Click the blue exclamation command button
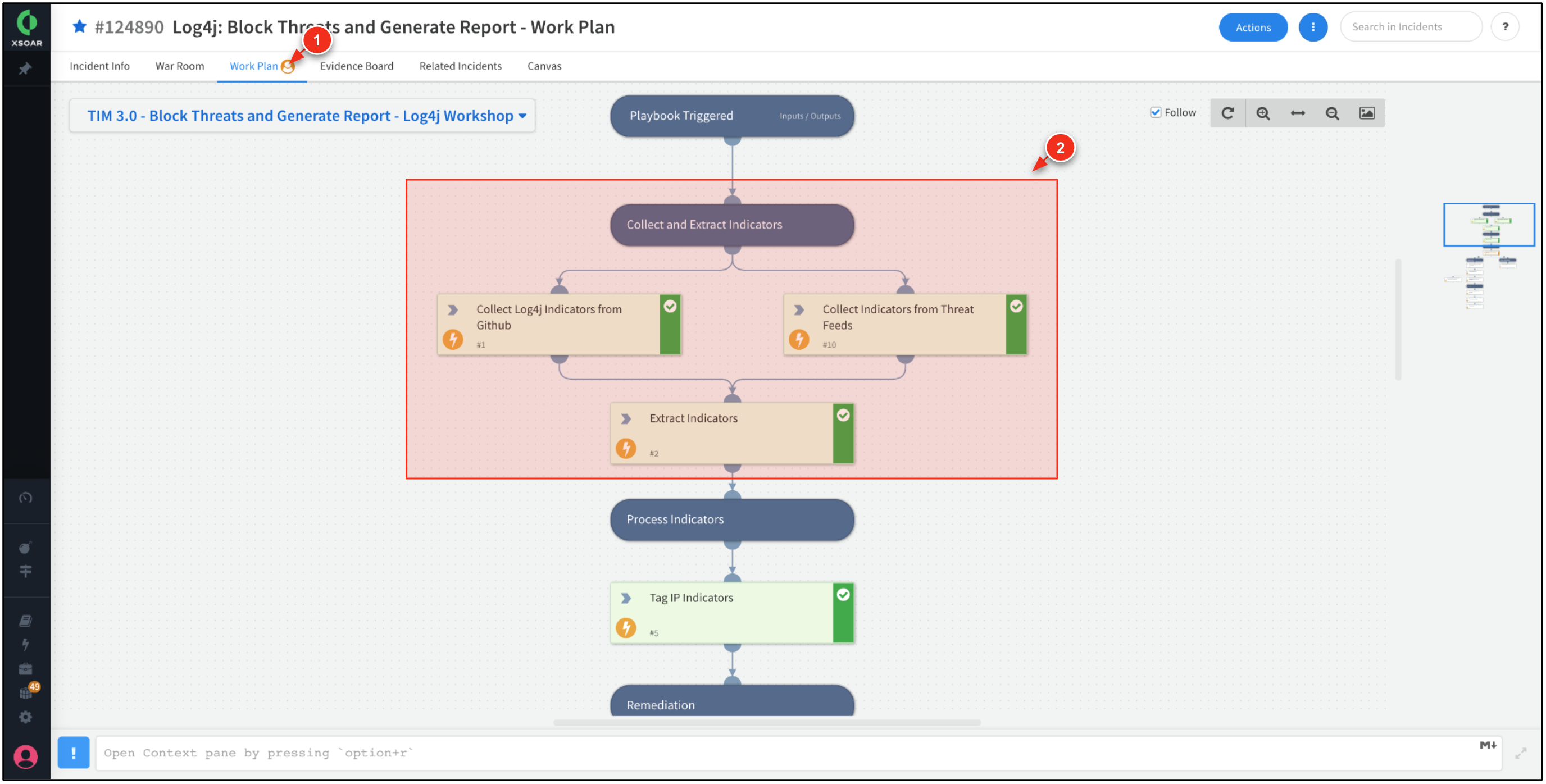Image resolution: width=1546 pixels, height=784 pixels. pyautogui.click(x=73, y=752)
